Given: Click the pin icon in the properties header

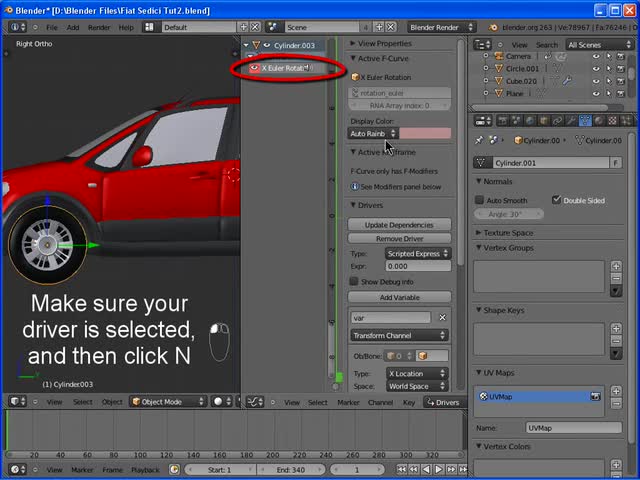Looking at the screenshot, I should pos(480,140).
